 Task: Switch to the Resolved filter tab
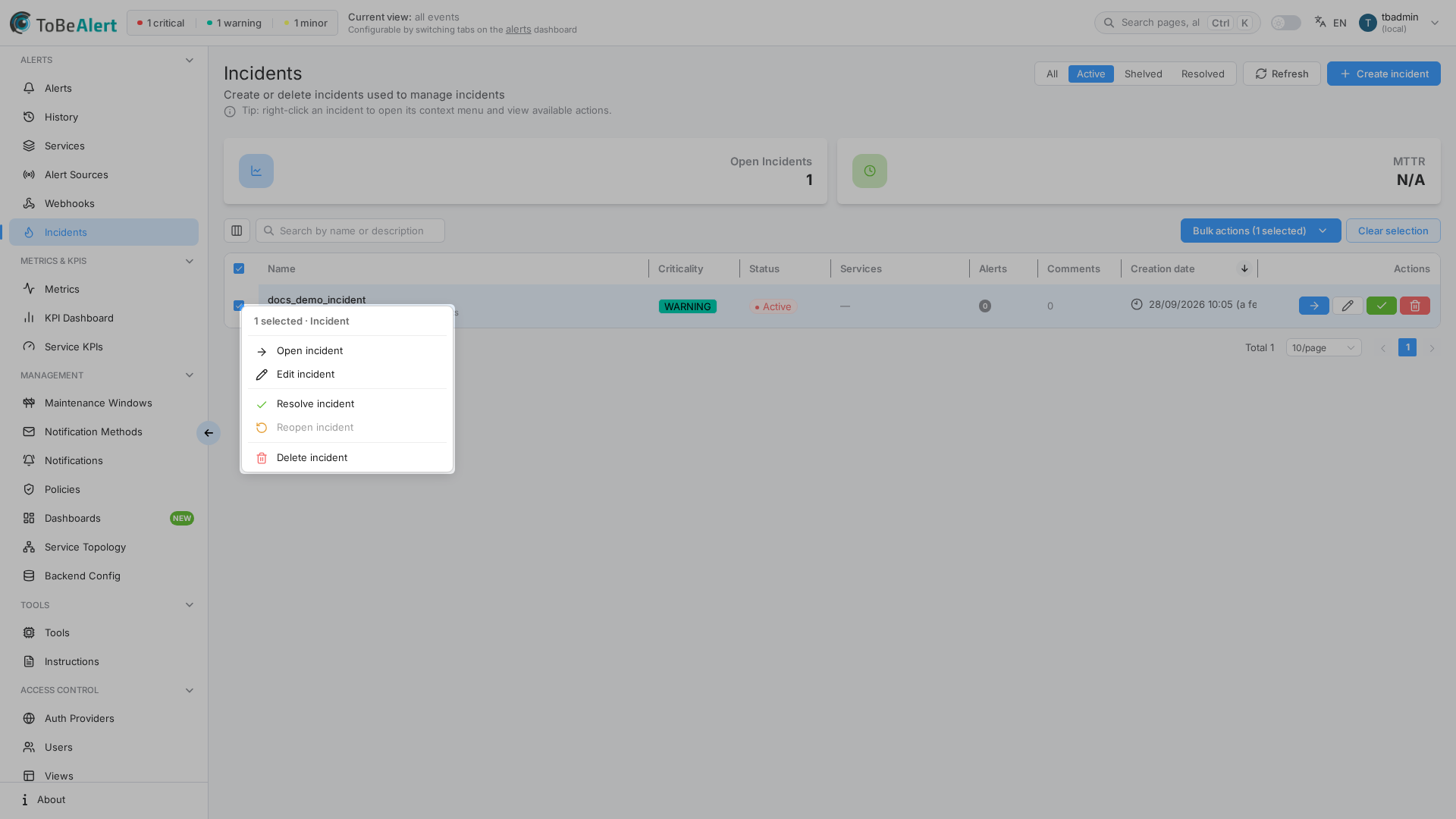(1203, 74)
